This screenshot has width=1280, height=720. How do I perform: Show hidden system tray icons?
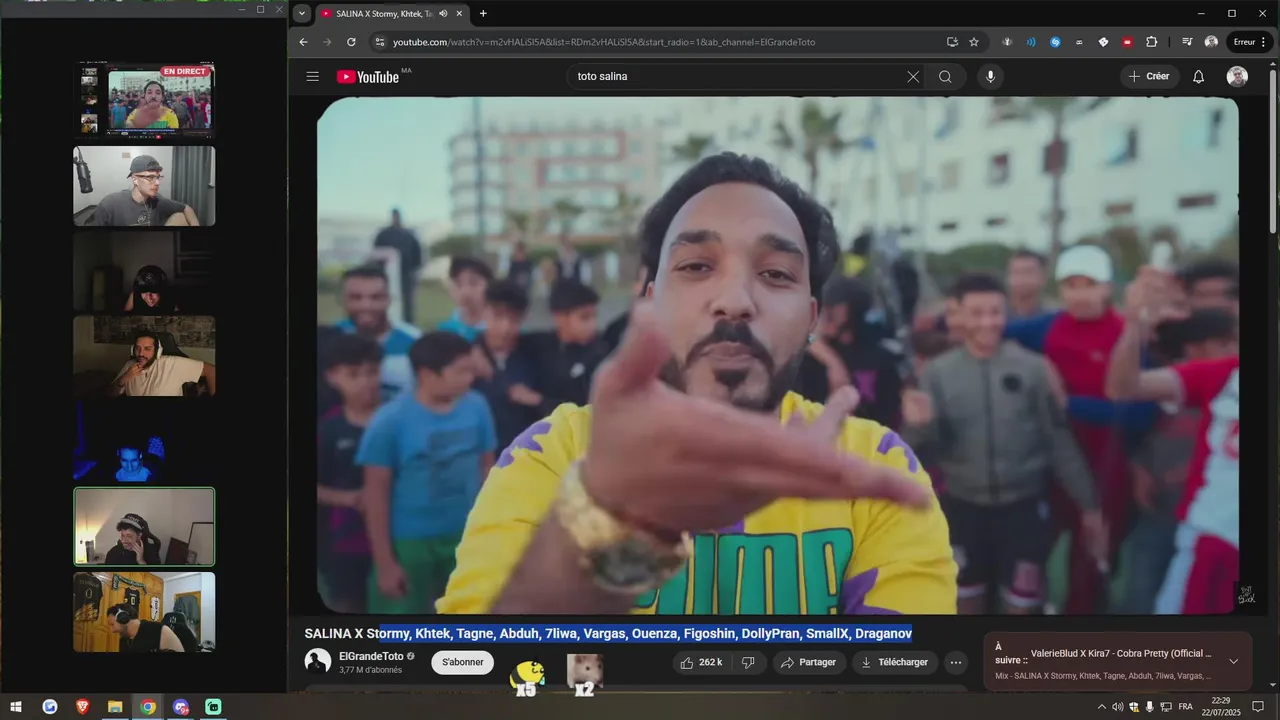1101,707
